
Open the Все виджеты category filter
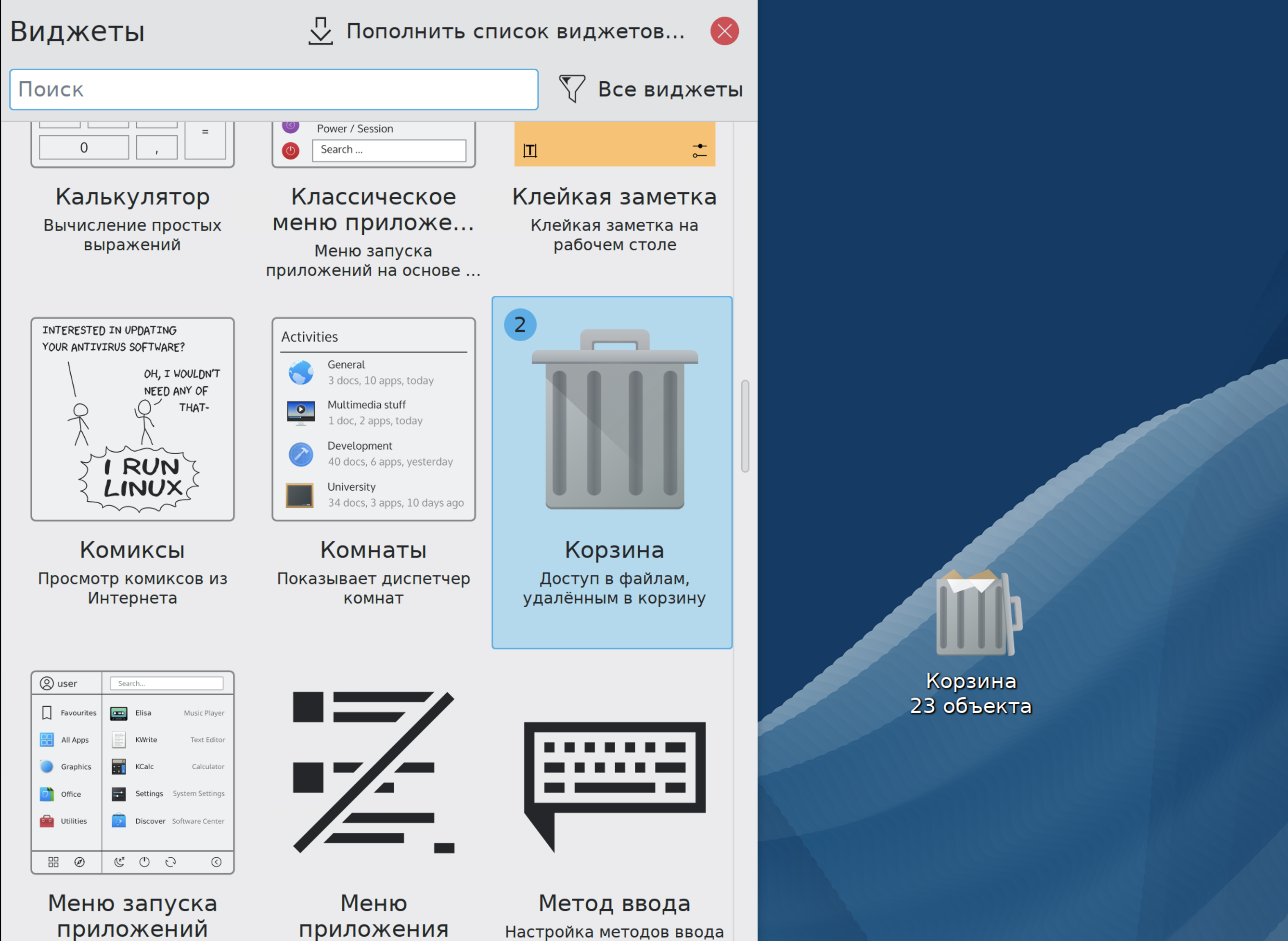tap(651, 89)
